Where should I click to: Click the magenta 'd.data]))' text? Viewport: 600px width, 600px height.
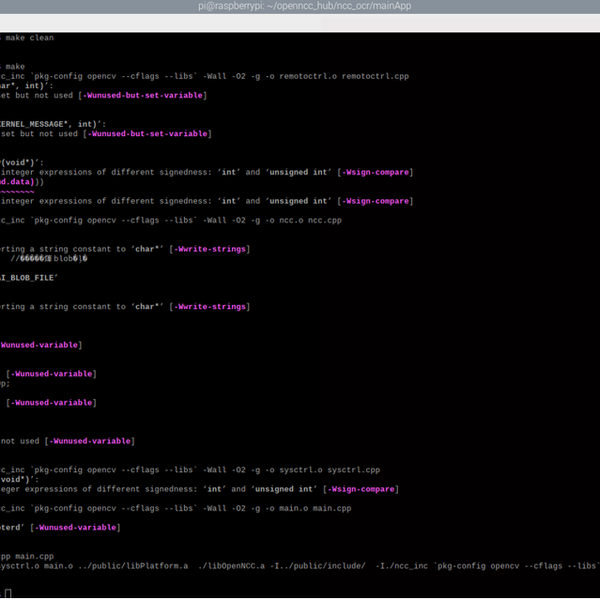pyautogui.click(x=22, y=182)
